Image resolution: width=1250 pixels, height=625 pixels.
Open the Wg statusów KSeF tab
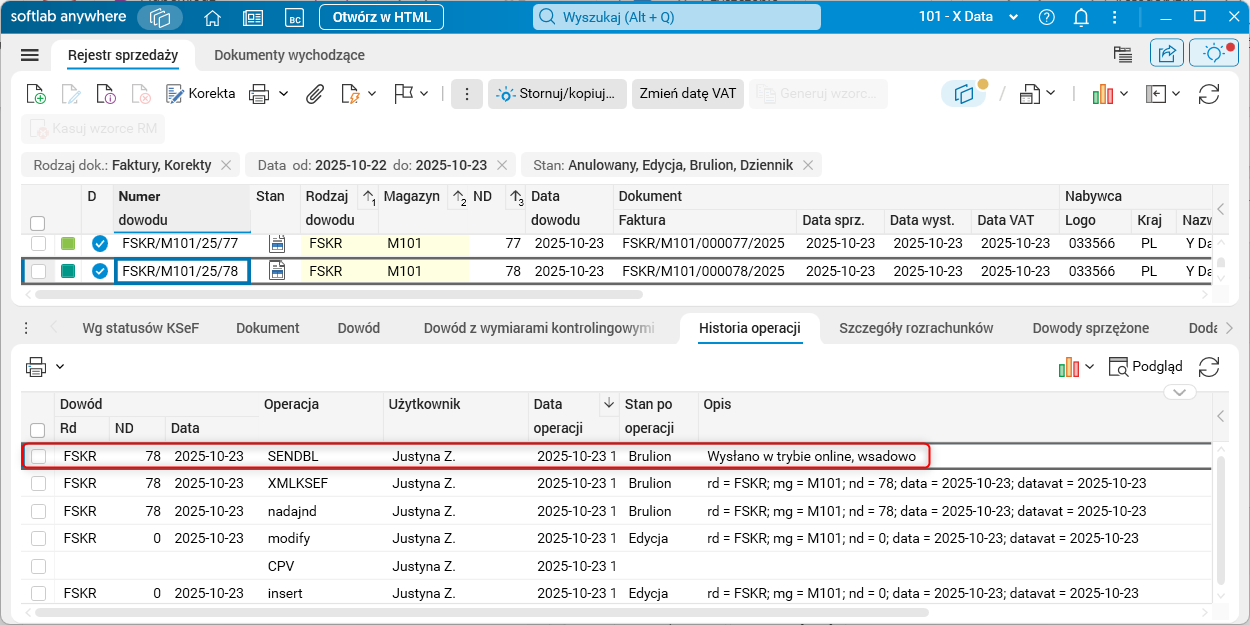click(x=141, y=328)
